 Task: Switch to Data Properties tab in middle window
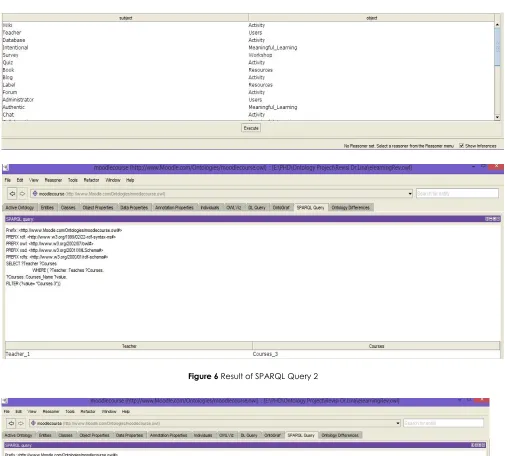[134, 208]
